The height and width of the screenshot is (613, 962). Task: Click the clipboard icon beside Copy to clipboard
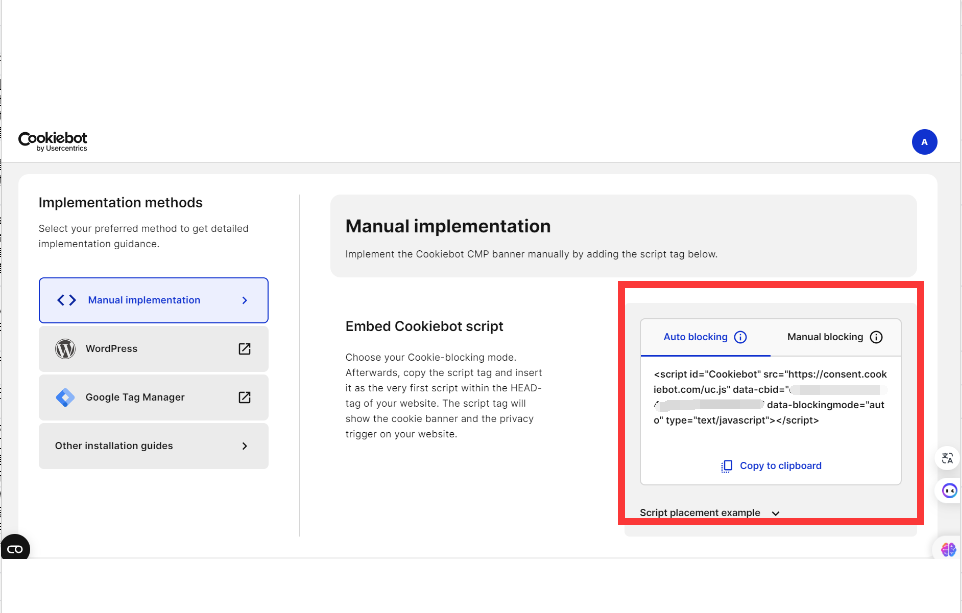(x=726, y=466)
